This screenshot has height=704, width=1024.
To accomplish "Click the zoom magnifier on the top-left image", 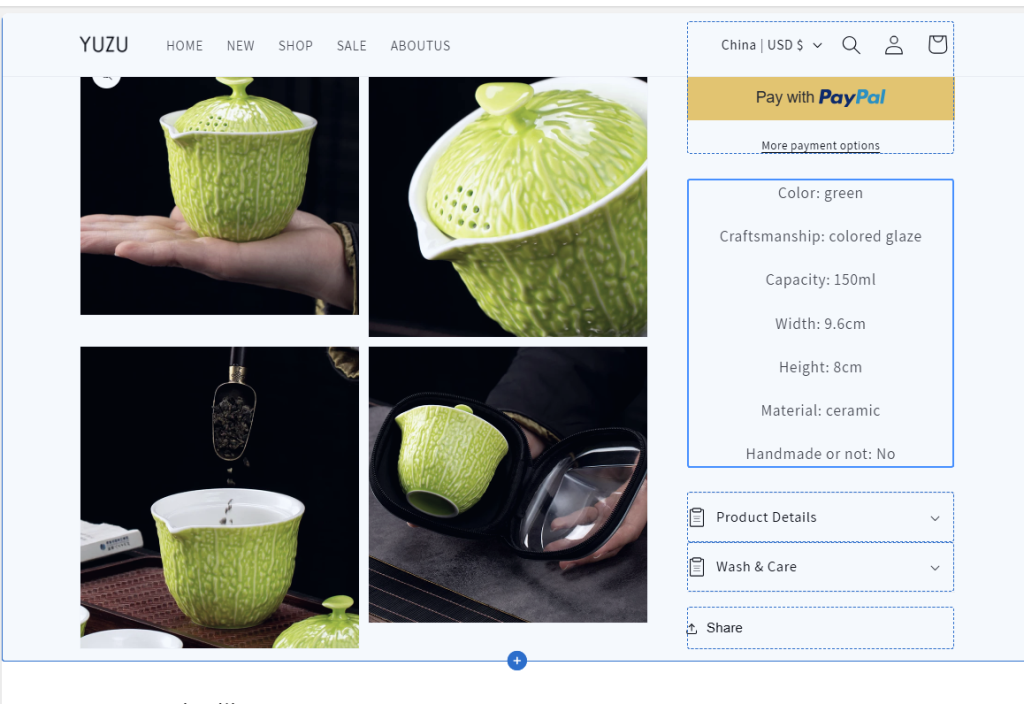I will tap(107, 76).
